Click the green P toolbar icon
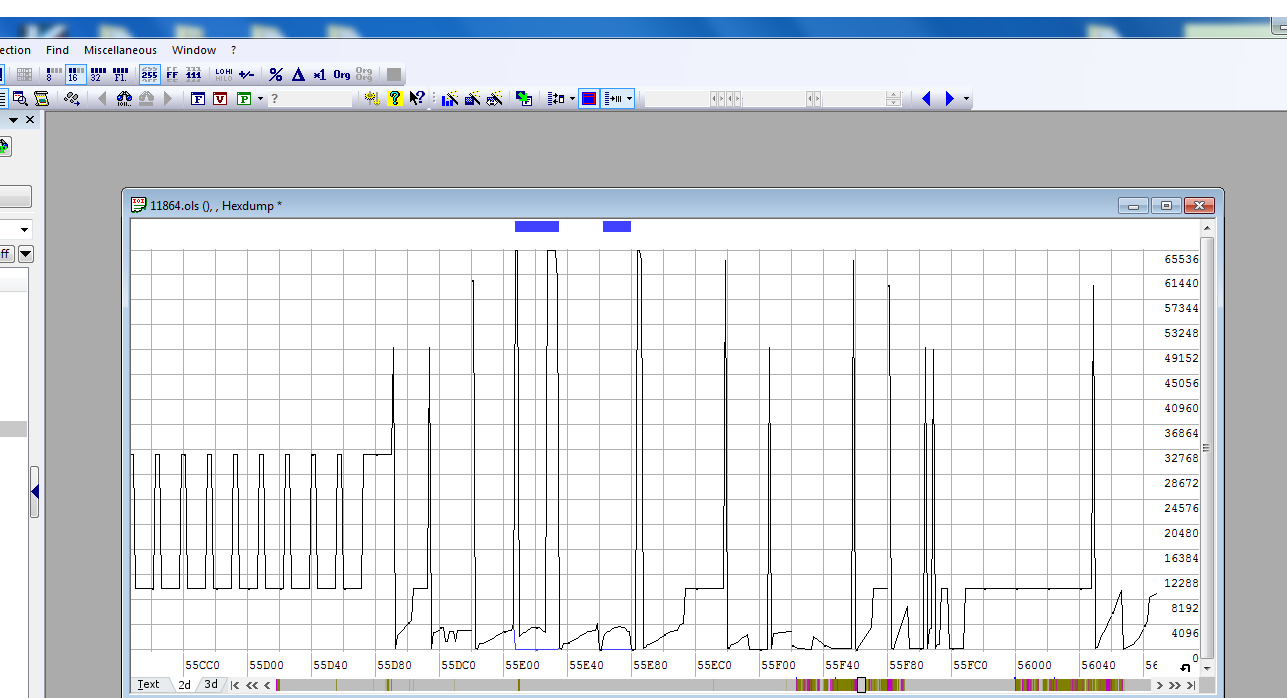The height and width of the screenshot is (698, 1287). pyautogui.click(x=244, y=99)
